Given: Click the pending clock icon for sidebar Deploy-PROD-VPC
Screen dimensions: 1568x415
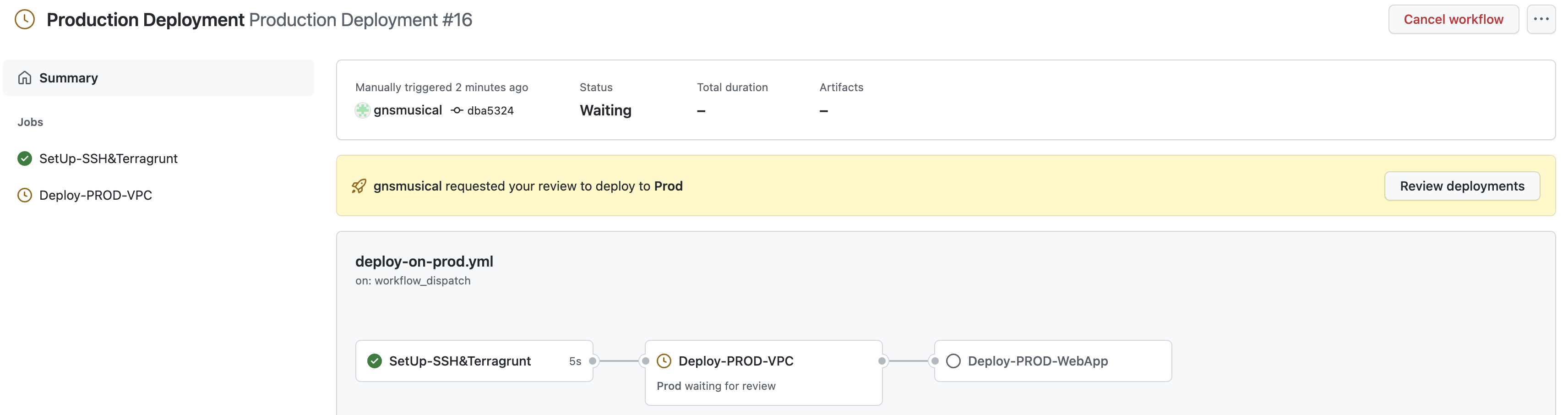Looking at the screenshot, I should click(24, 195).
